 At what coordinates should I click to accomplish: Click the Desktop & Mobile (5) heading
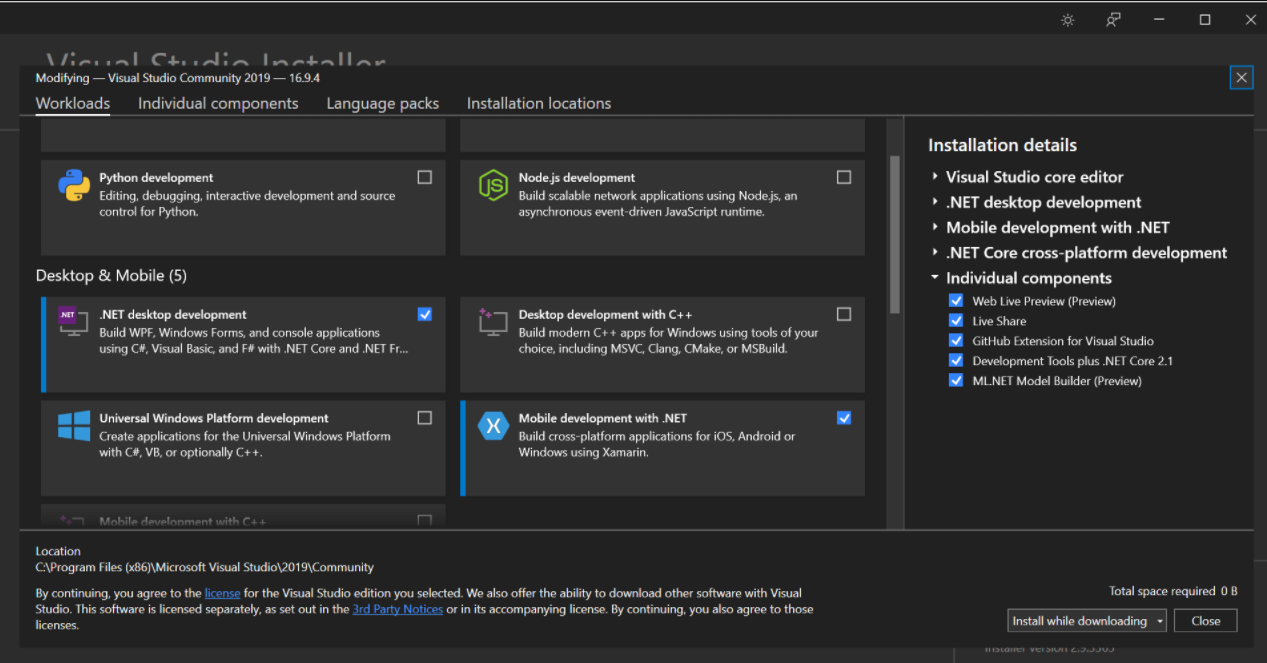[x=111, y=275]
